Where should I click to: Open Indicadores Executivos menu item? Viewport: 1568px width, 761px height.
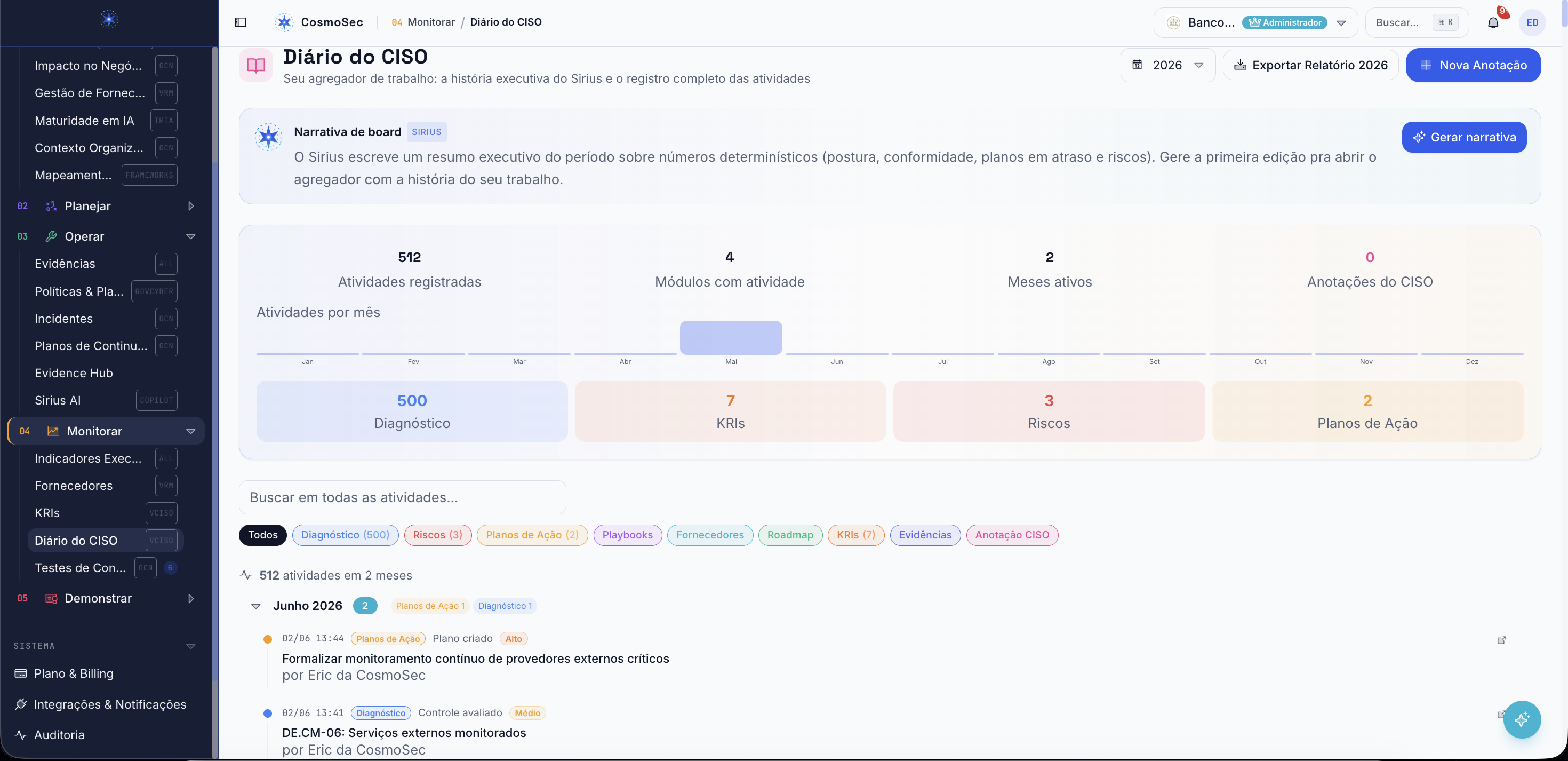click(x=88, y=458)
